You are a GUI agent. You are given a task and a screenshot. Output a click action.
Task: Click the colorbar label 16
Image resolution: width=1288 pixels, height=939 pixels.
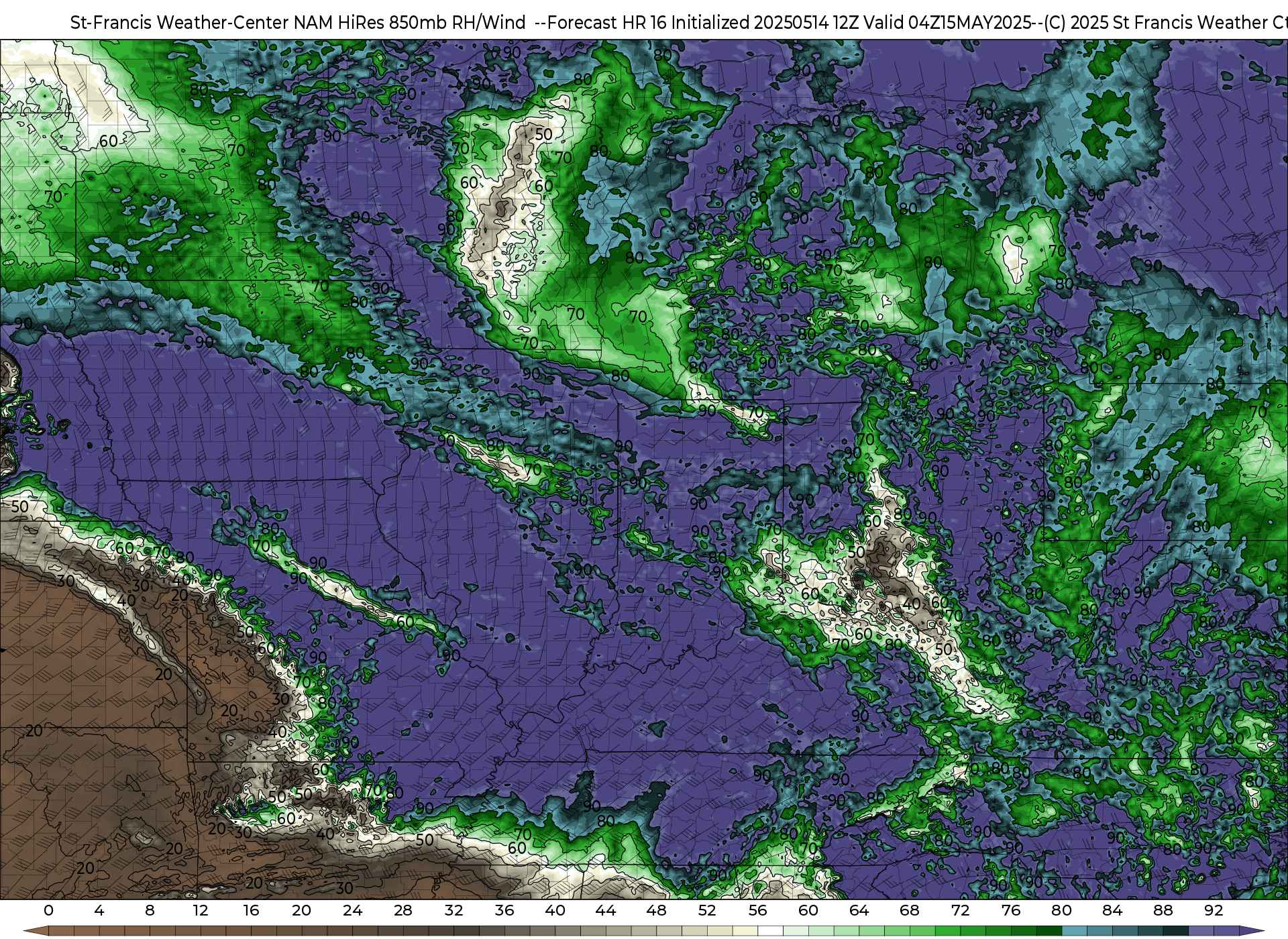(x=251, y=910)
